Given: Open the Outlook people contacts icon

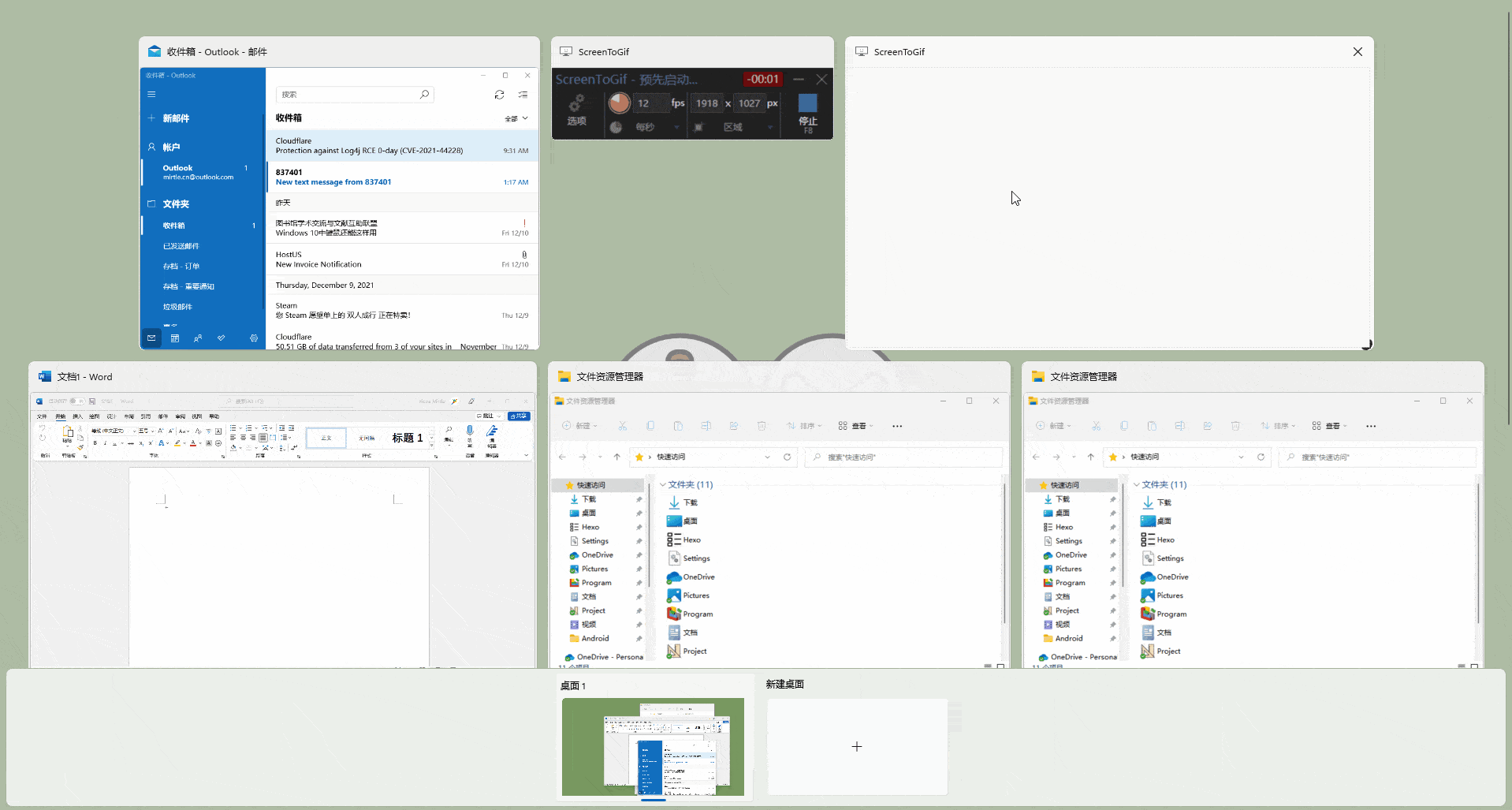Looking at the screenshot, I should (x=198, y=338).
